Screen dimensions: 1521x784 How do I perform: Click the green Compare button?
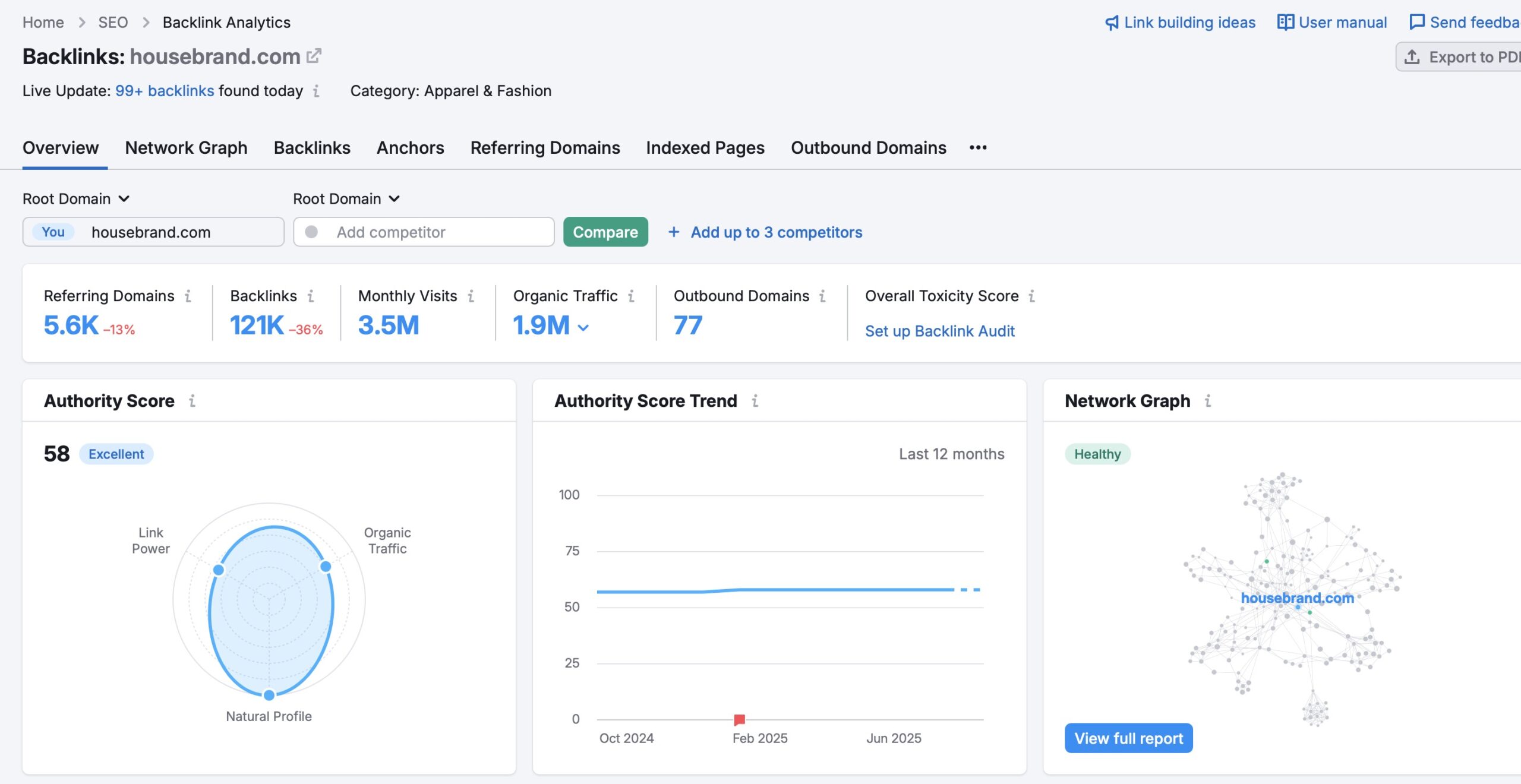605,232
